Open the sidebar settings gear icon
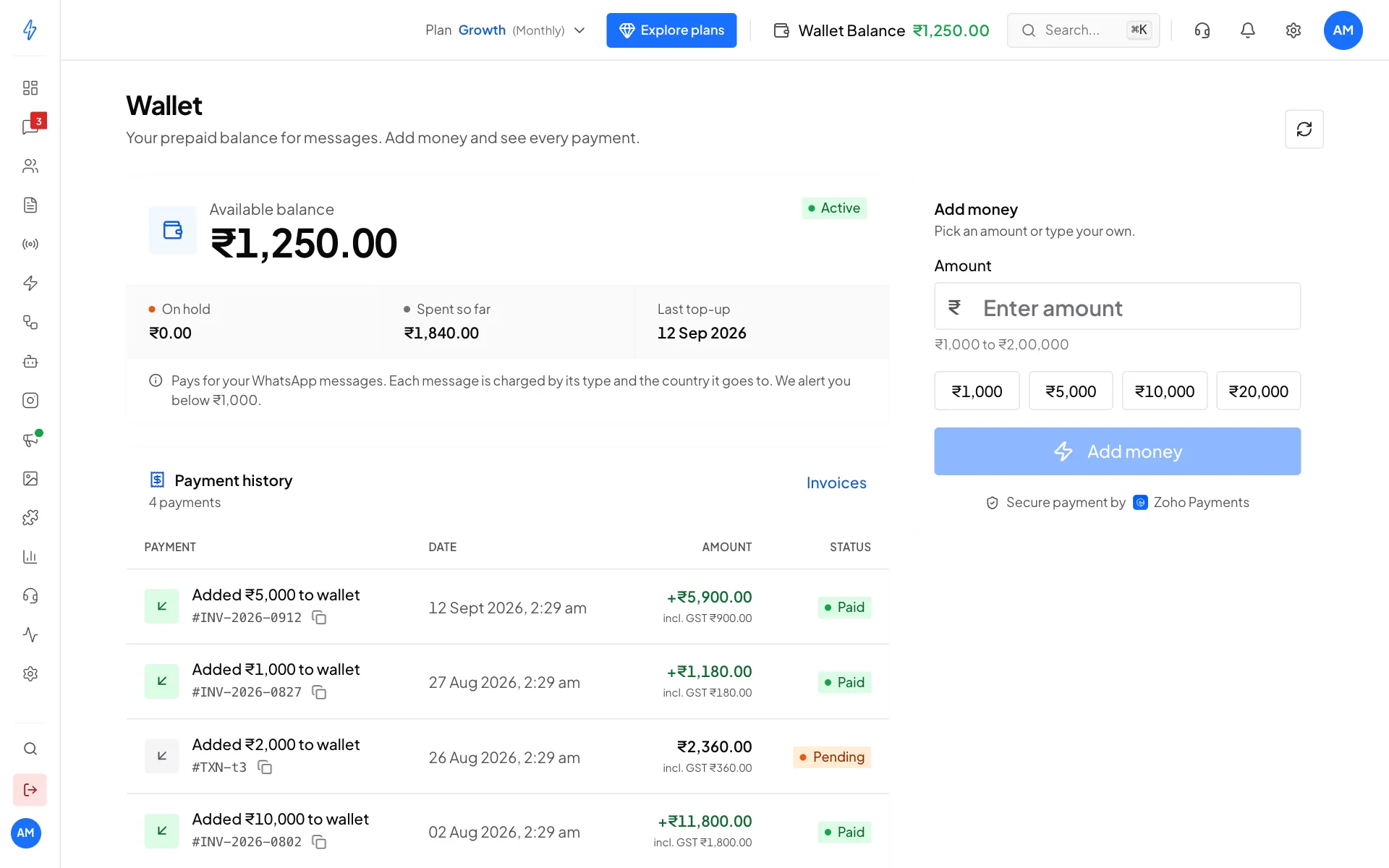 [x=30, y=673]
